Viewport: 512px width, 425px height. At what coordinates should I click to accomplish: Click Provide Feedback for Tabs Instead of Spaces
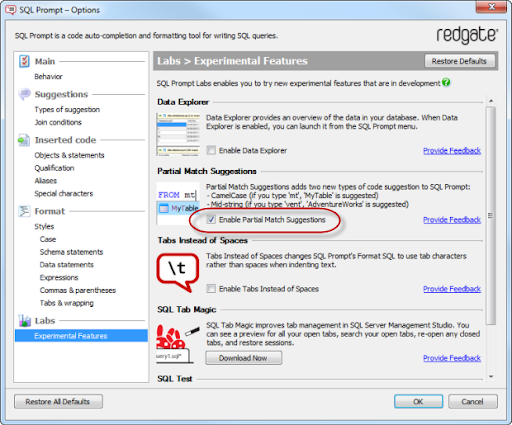[x=452, y=289]
